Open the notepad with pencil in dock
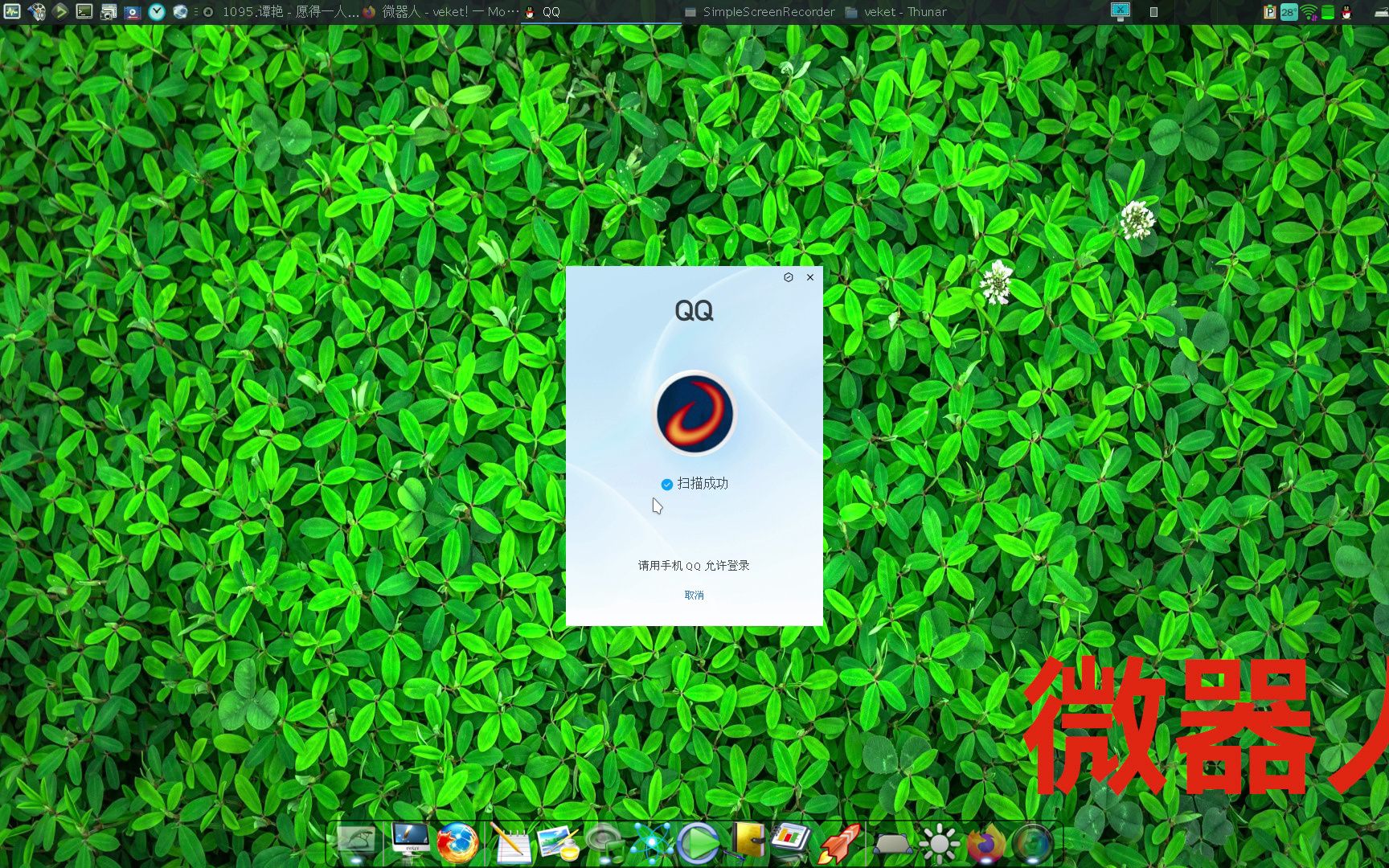 click(x=511, y=844)
